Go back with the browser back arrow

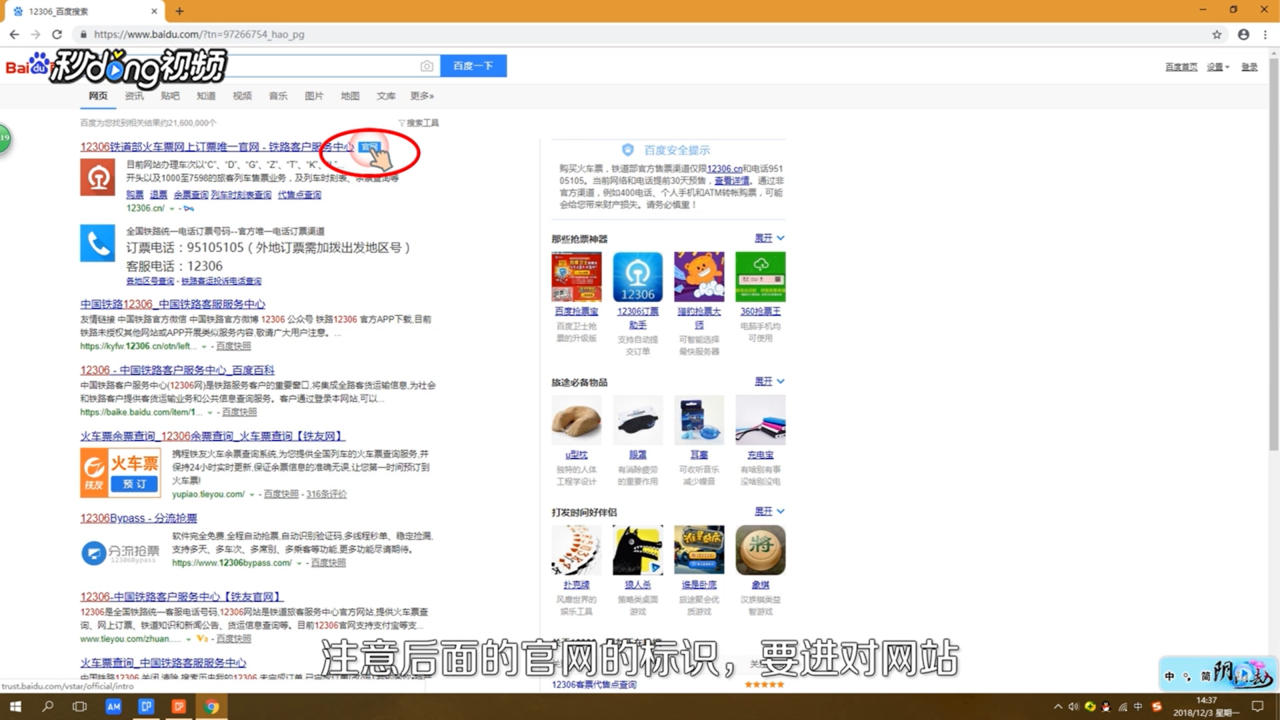[14, 34]
